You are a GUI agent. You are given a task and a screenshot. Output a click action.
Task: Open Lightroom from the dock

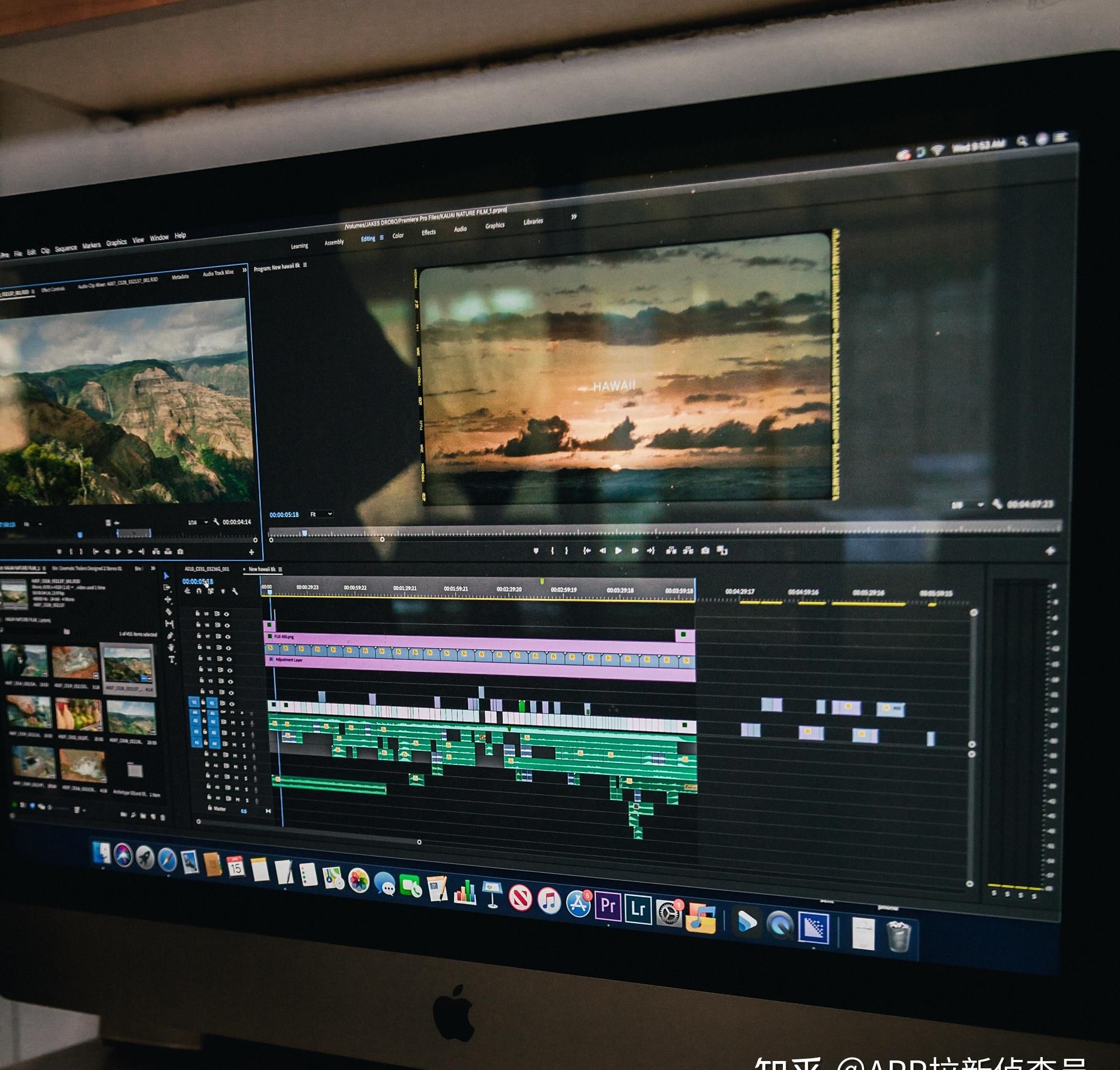click(638, 909)
